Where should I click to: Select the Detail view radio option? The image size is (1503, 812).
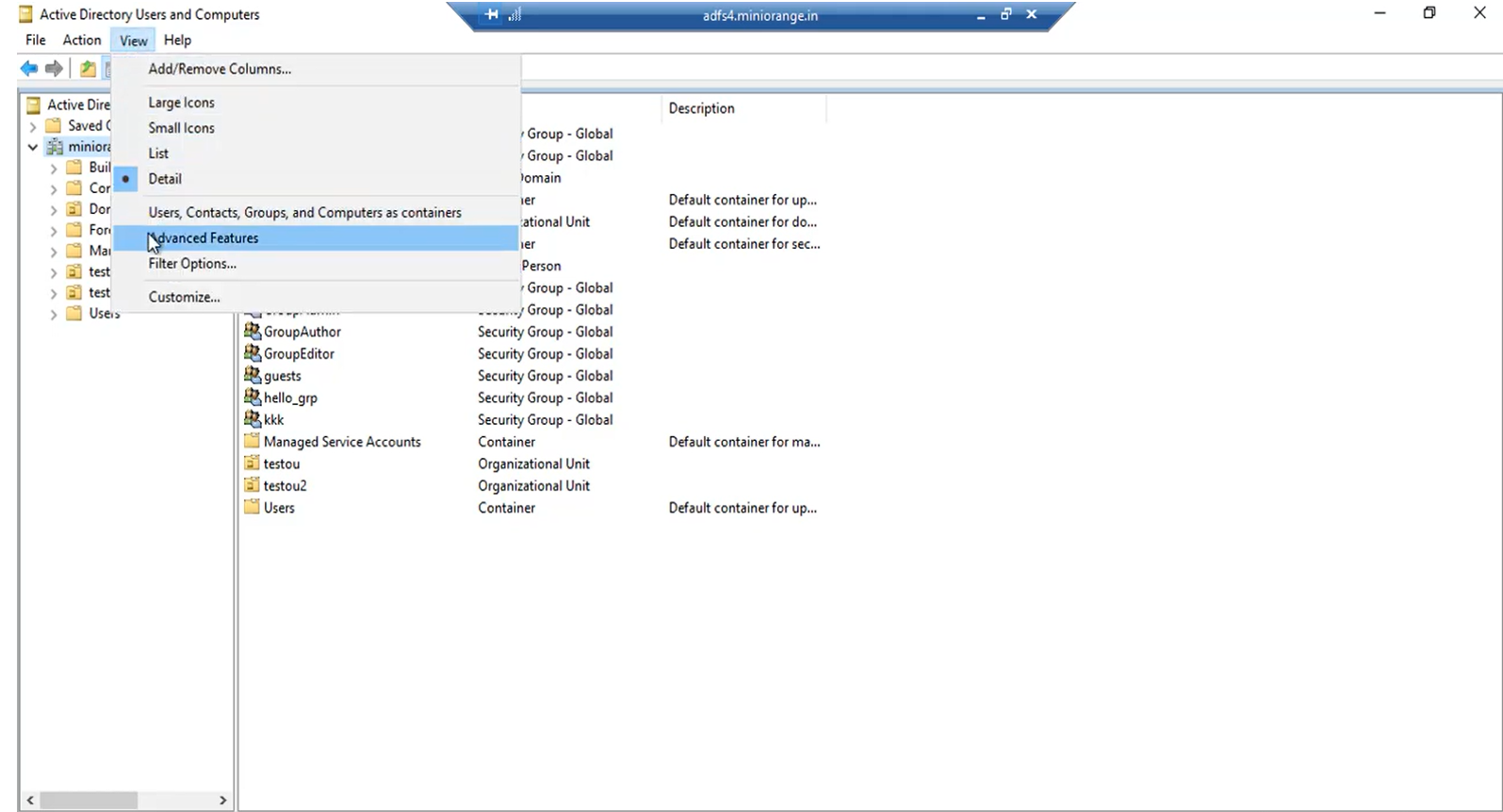click(316, 179)
